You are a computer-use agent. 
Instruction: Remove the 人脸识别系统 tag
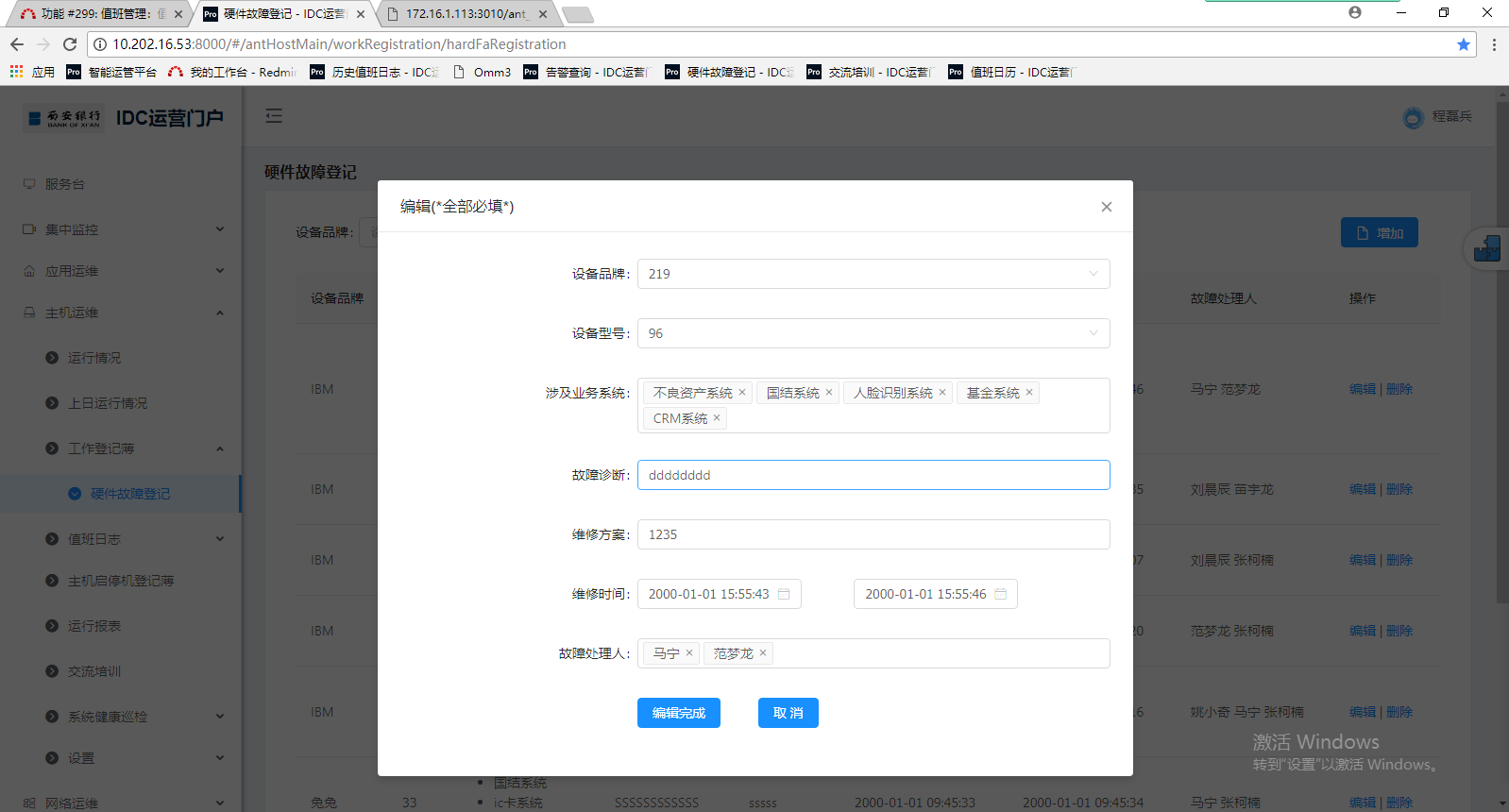tap(942, 393)
